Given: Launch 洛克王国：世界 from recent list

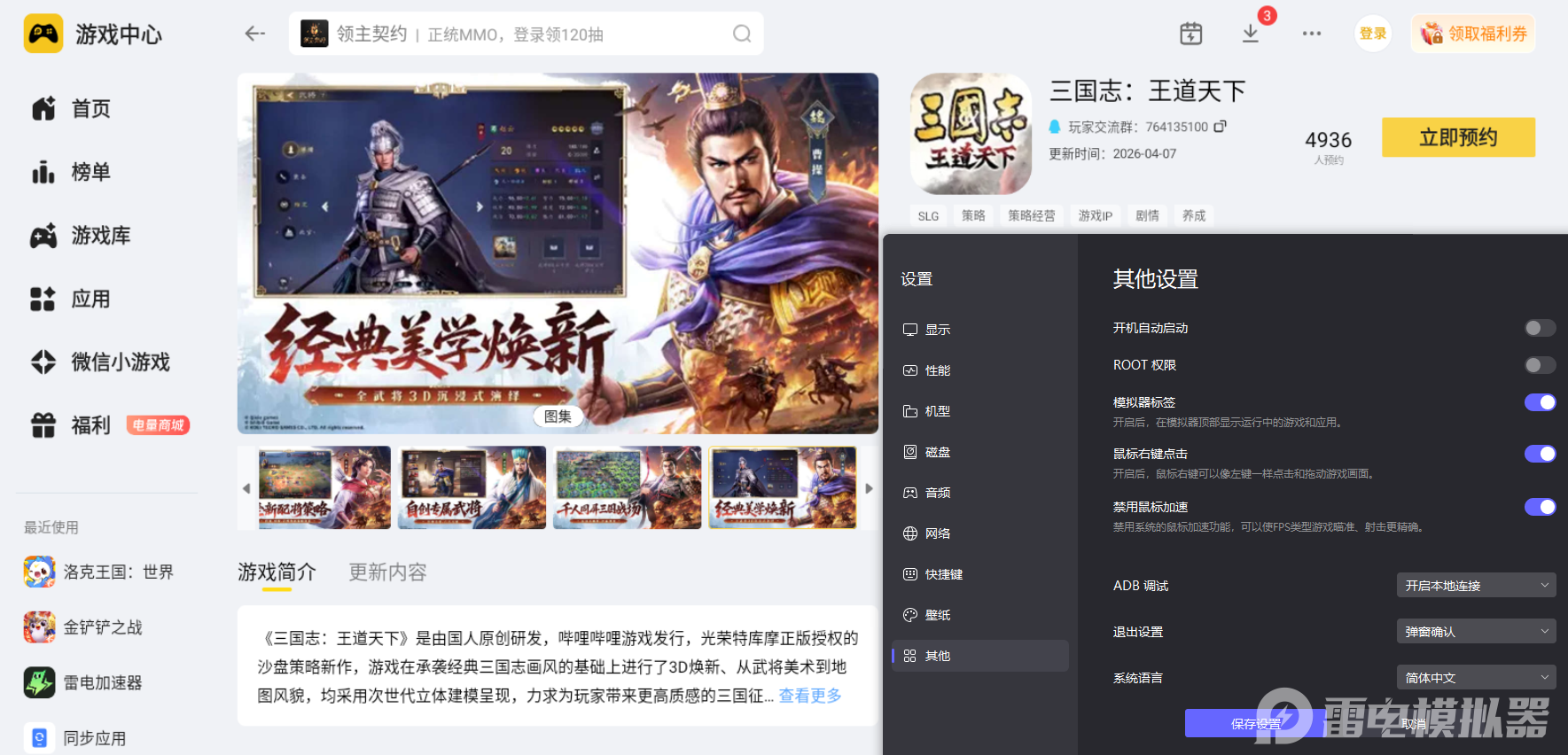Looking at the screenshot, I should tap(98, 572).
